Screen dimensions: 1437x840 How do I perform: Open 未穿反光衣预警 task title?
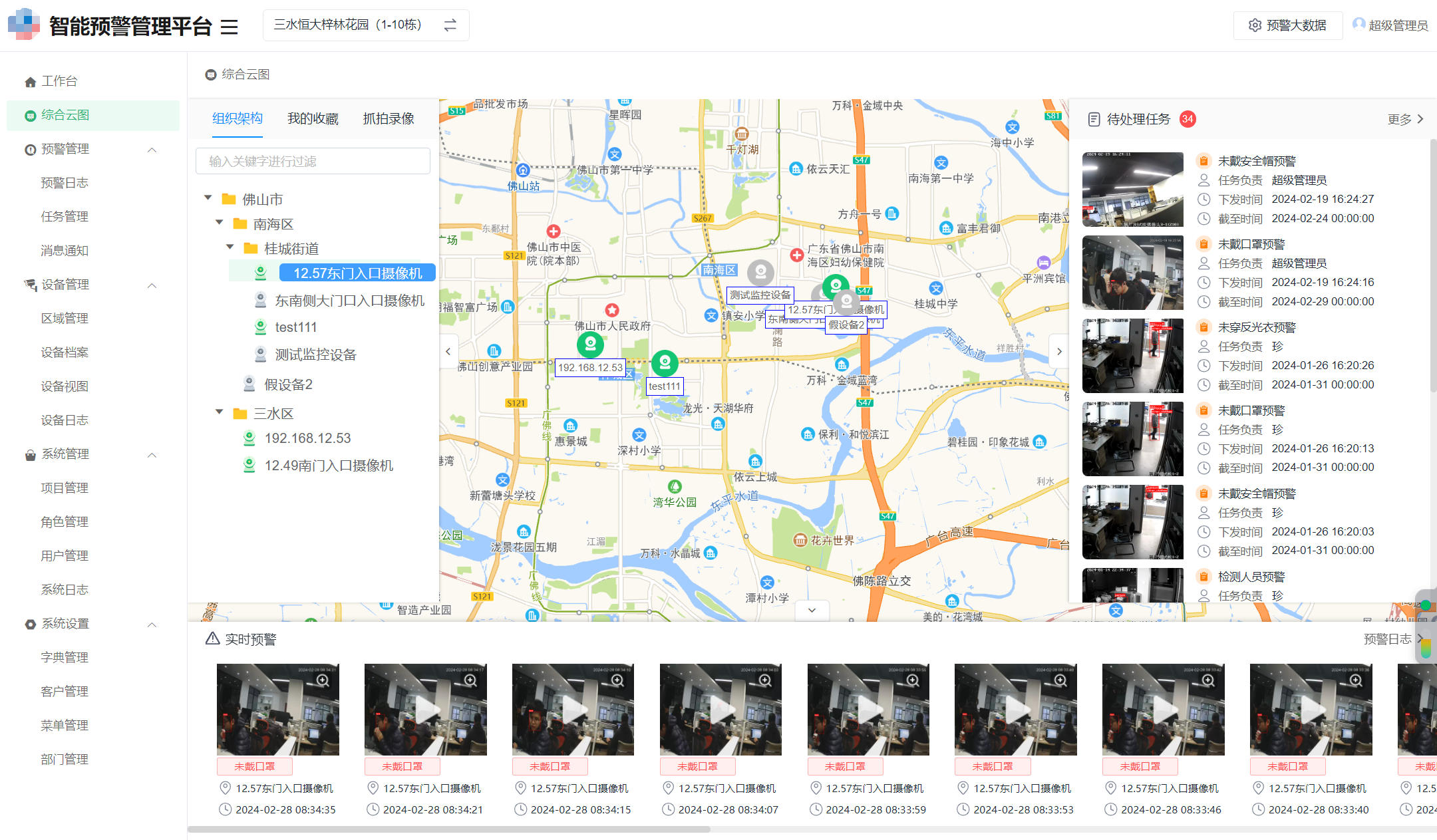pyautogui.click(x=1257, y=327)
